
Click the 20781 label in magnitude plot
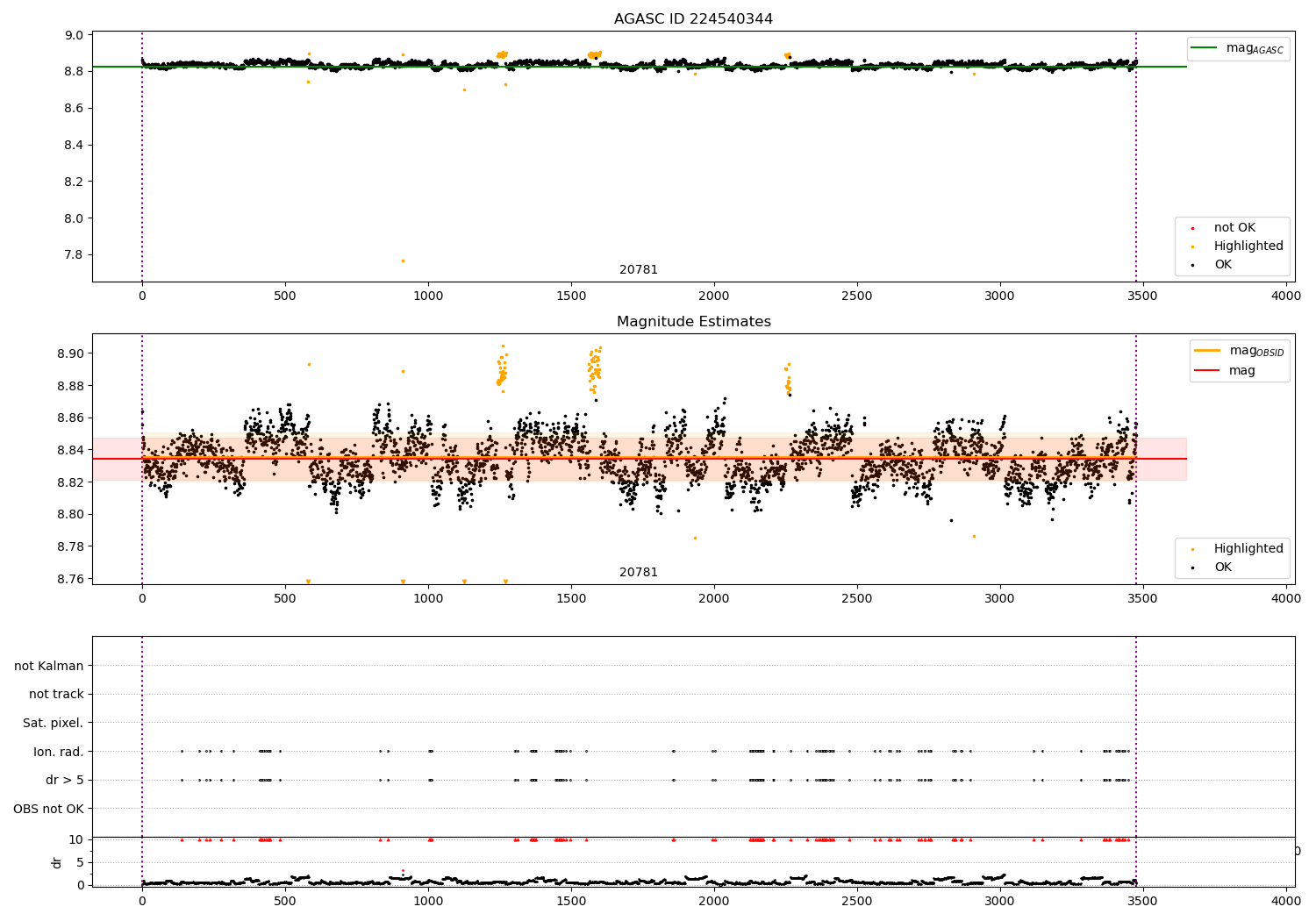click(x=639, y=573)
